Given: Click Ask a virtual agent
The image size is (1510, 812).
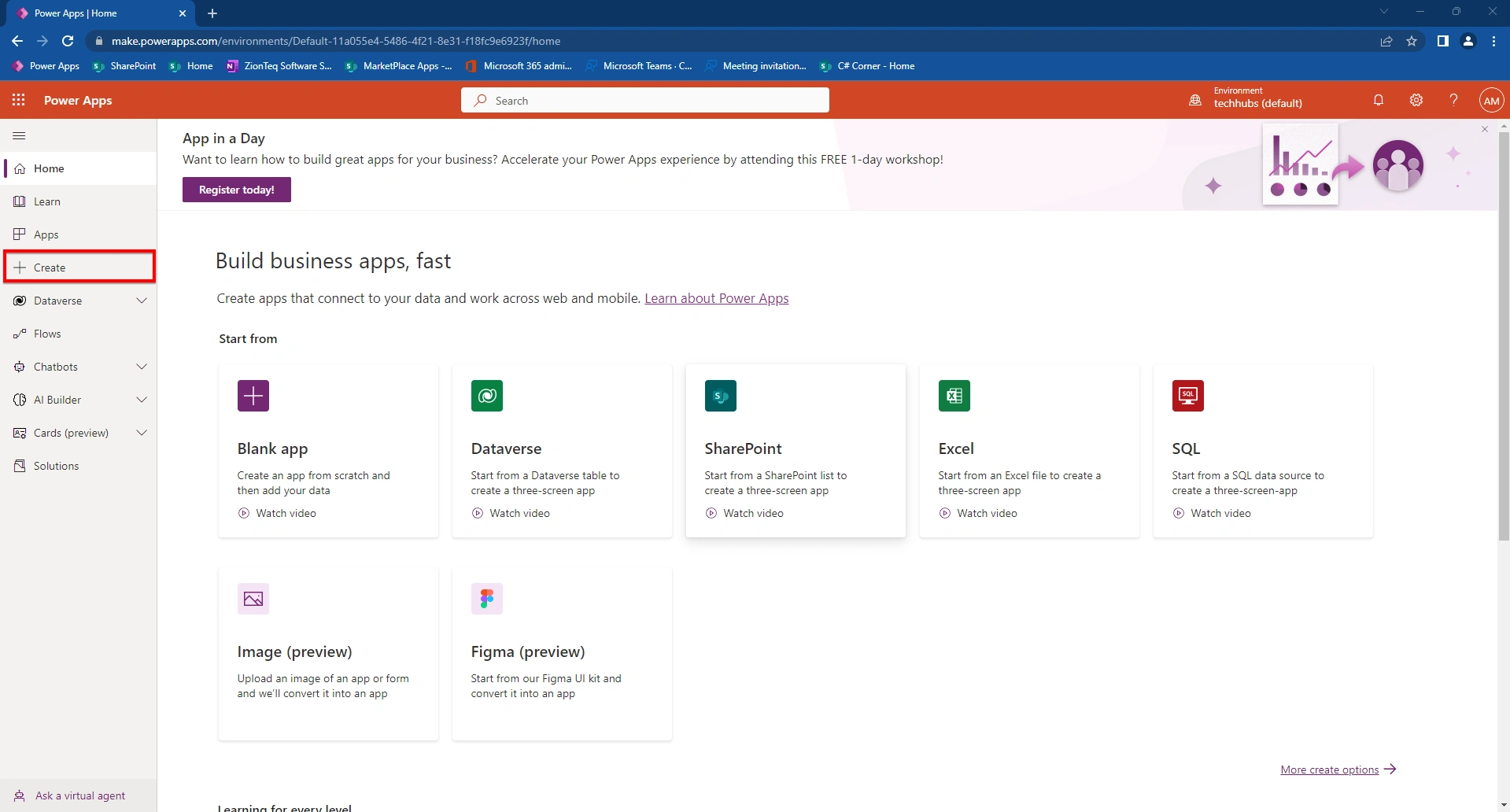Looking at the screenshot, I should point(79,795).
